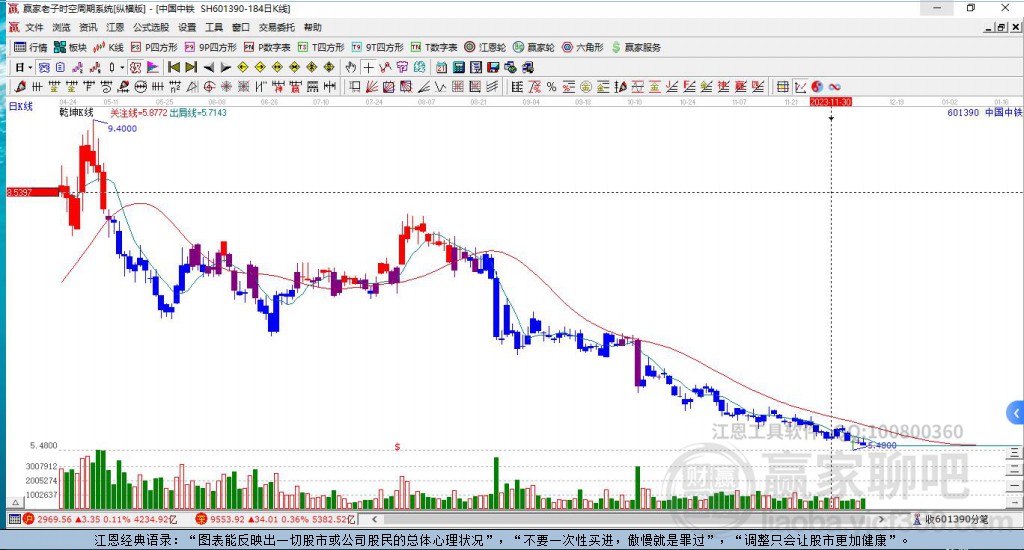
Task: Open 赢家服务 with the dollar icon
Action: coord(636,47)
